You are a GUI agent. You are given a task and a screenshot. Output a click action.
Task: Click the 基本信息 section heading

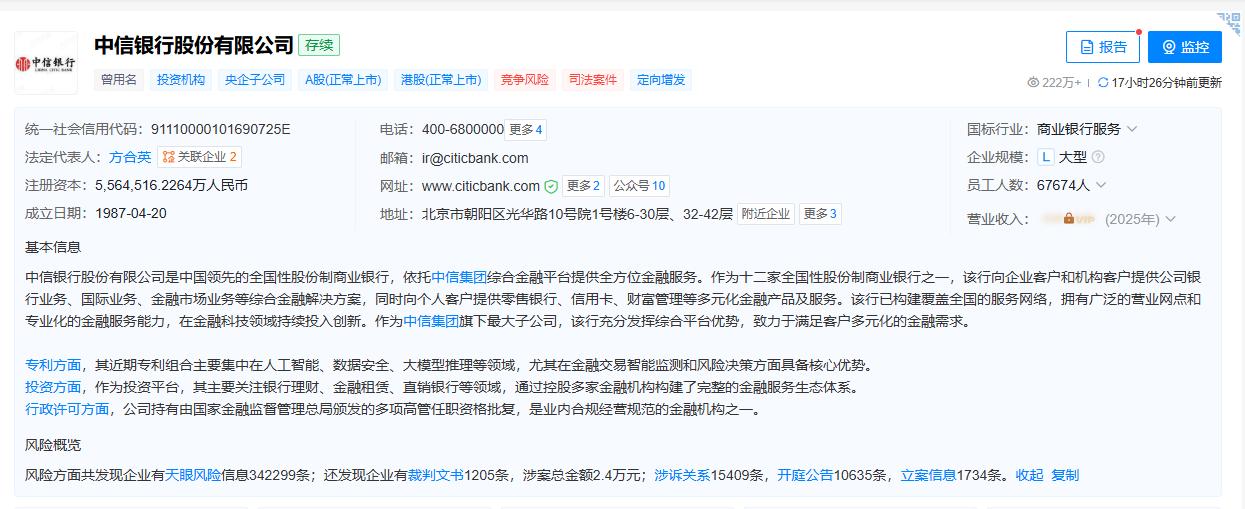[53, 247]
